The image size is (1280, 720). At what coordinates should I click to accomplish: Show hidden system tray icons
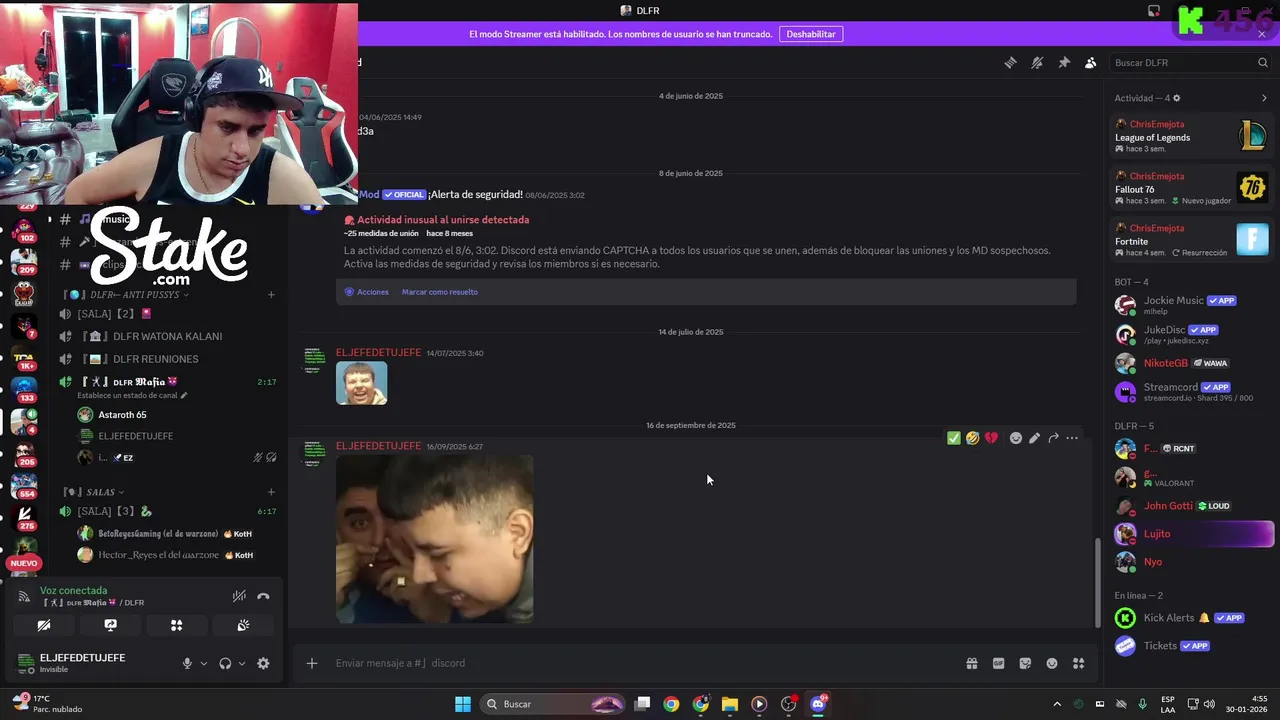1057,704
